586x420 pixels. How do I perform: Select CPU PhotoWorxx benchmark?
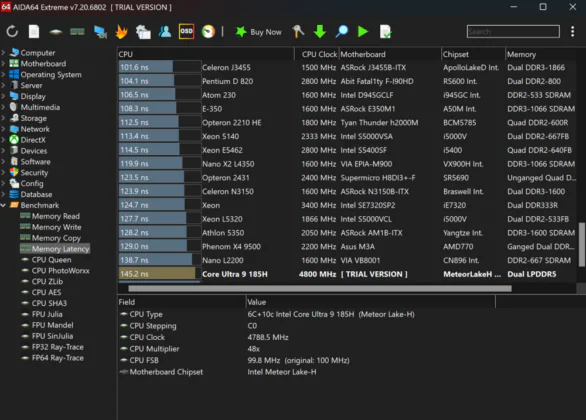tap(61, 271)
